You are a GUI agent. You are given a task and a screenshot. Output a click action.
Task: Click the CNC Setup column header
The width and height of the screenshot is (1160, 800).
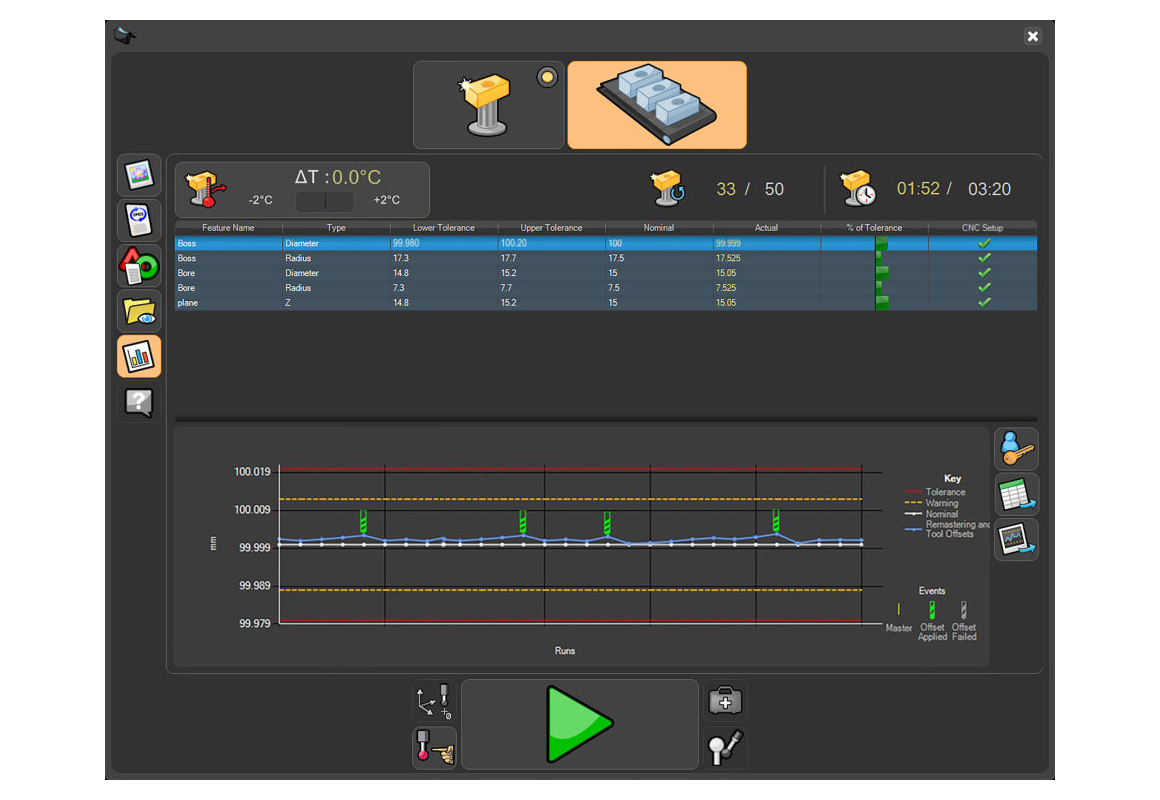[x=982, y=228]
